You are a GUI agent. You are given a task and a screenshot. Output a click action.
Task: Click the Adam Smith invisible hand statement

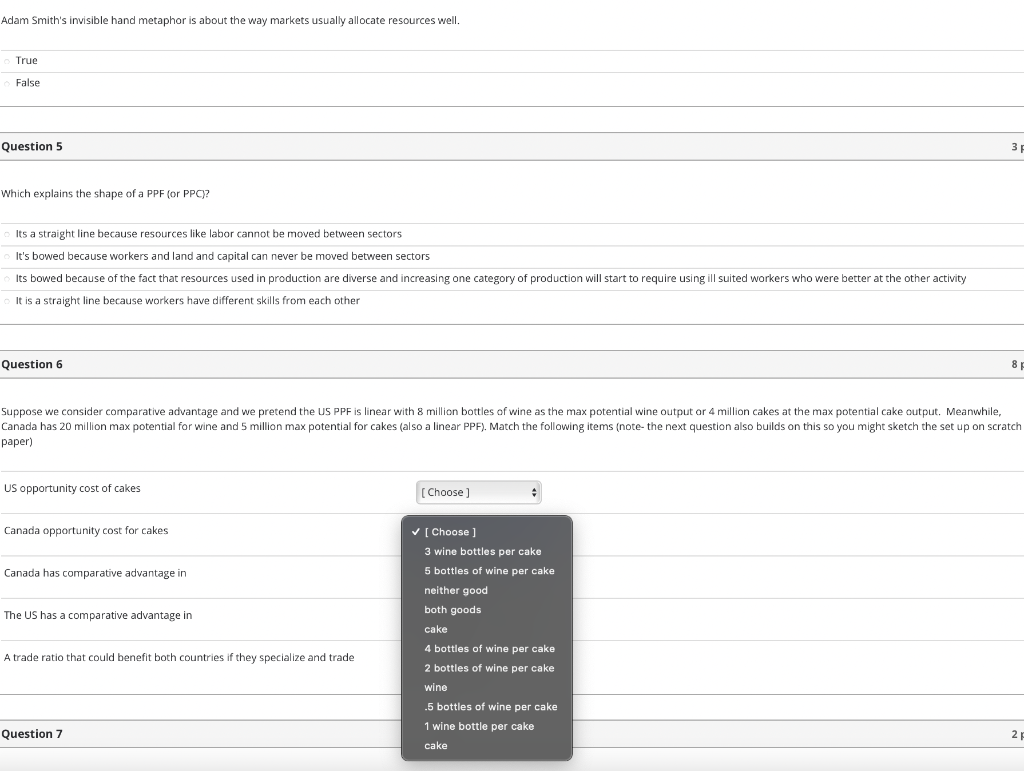(x=231, y=20)
